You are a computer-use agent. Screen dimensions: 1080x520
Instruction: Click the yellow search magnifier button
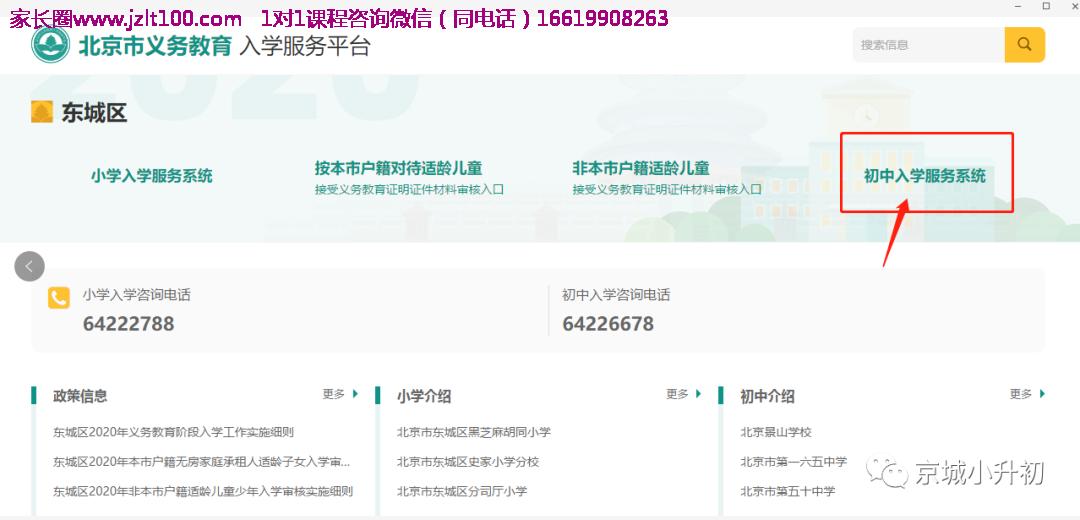coord(1024,45)
